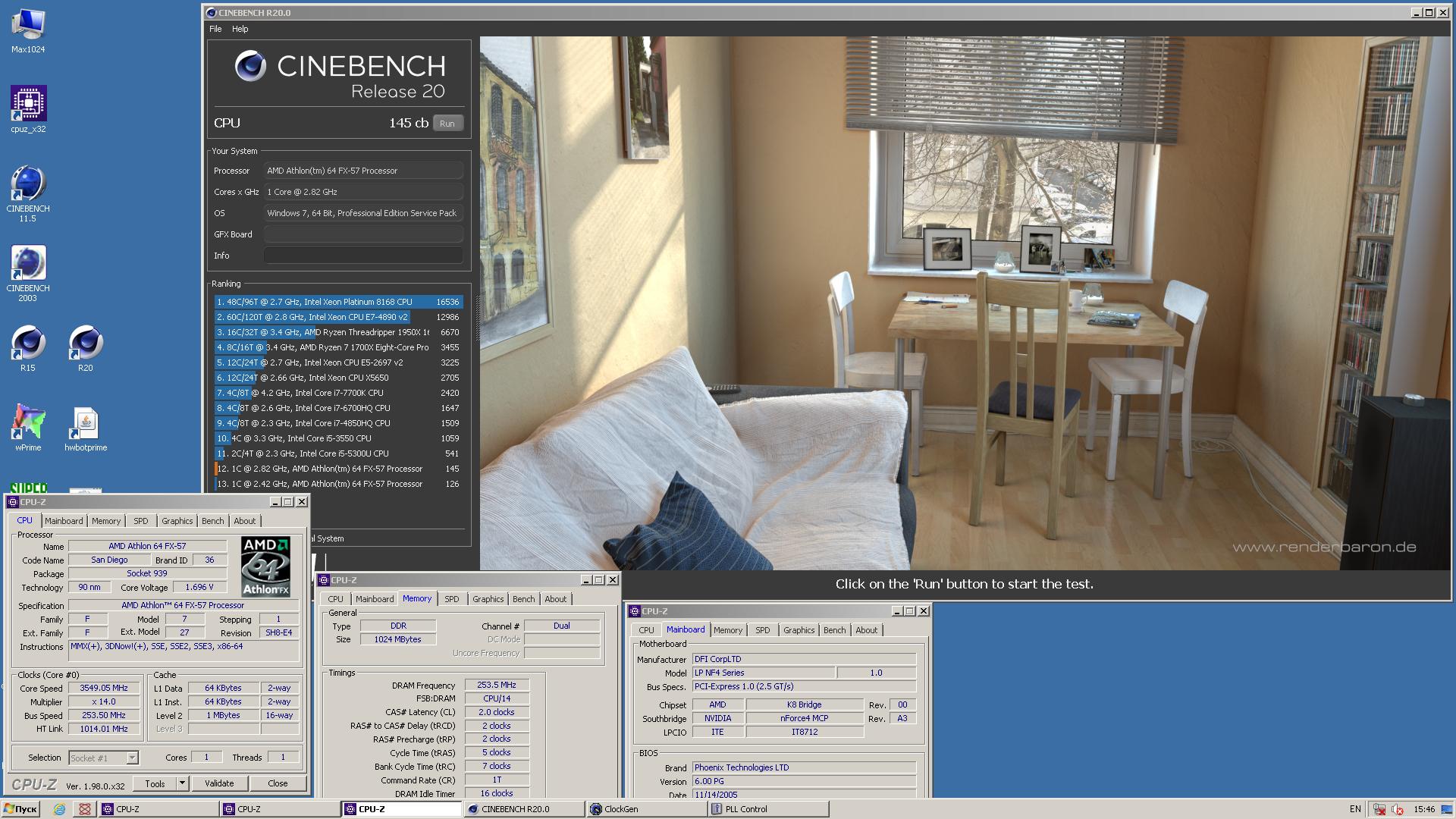Open Memory tab in CPU-Z Mainboard window
The image size is (1456, 819).
[x=728, y=630]
